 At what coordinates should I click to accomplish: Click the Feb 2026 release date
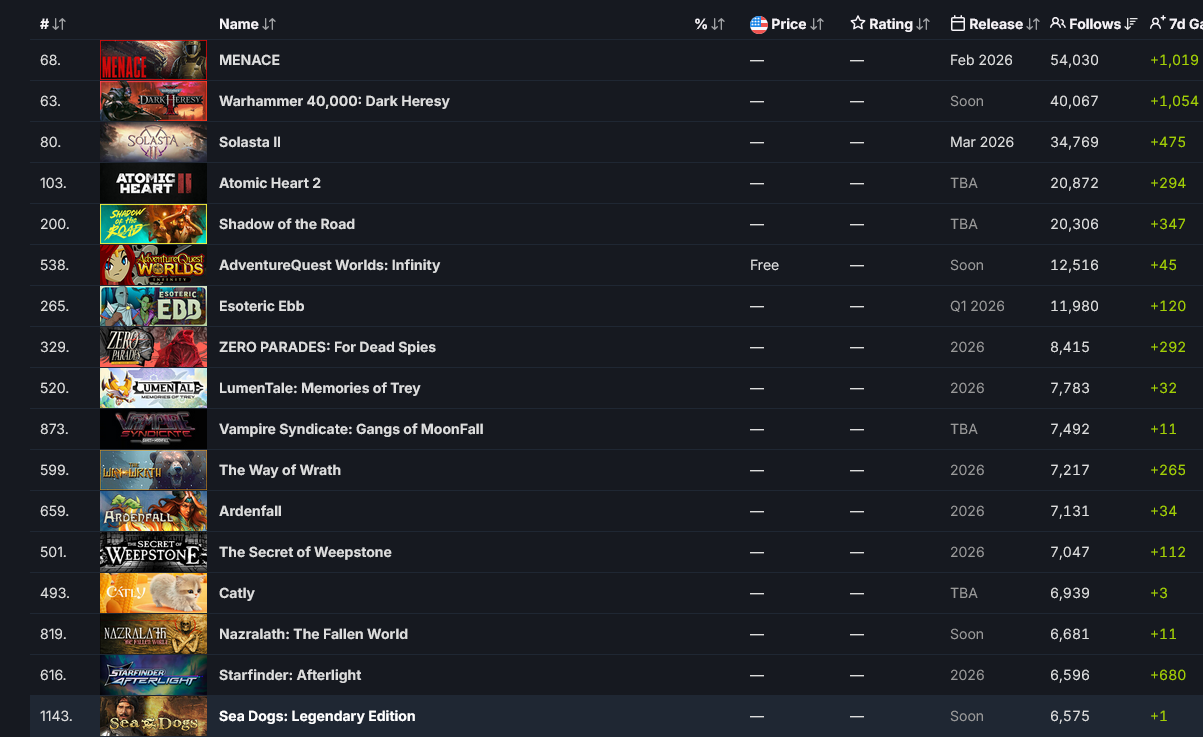coord(981,60)
